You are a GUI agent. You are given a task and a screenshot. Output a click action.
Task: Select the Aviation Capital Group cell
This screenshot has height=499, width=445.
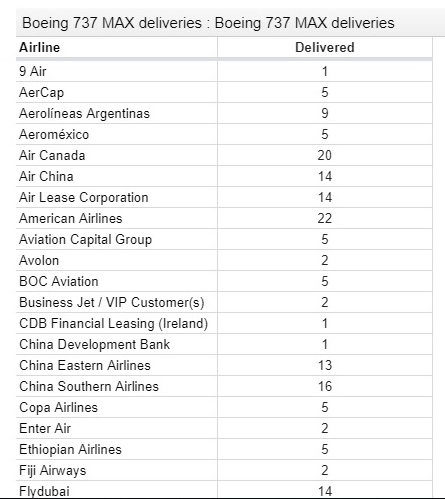[x=117, y=239]
